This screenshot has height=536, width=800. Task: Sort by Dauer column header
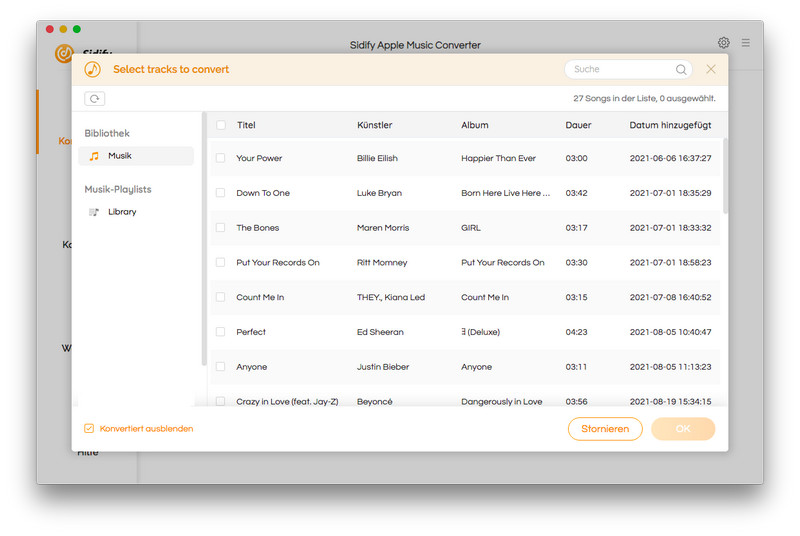click(x=578, y=125)
